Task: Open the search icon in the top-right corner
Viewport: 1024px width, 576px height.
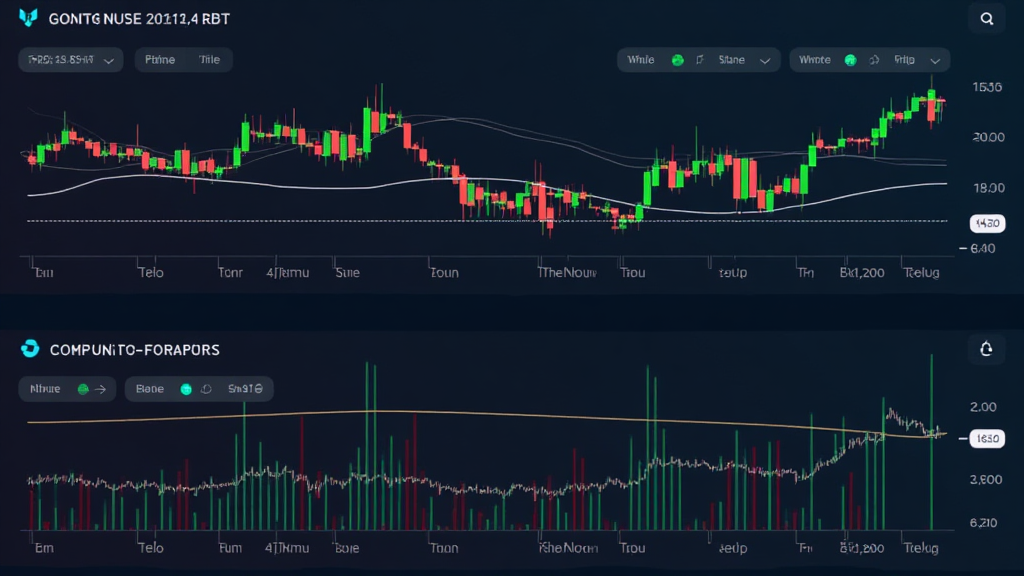Action: [x=985, y=18]
